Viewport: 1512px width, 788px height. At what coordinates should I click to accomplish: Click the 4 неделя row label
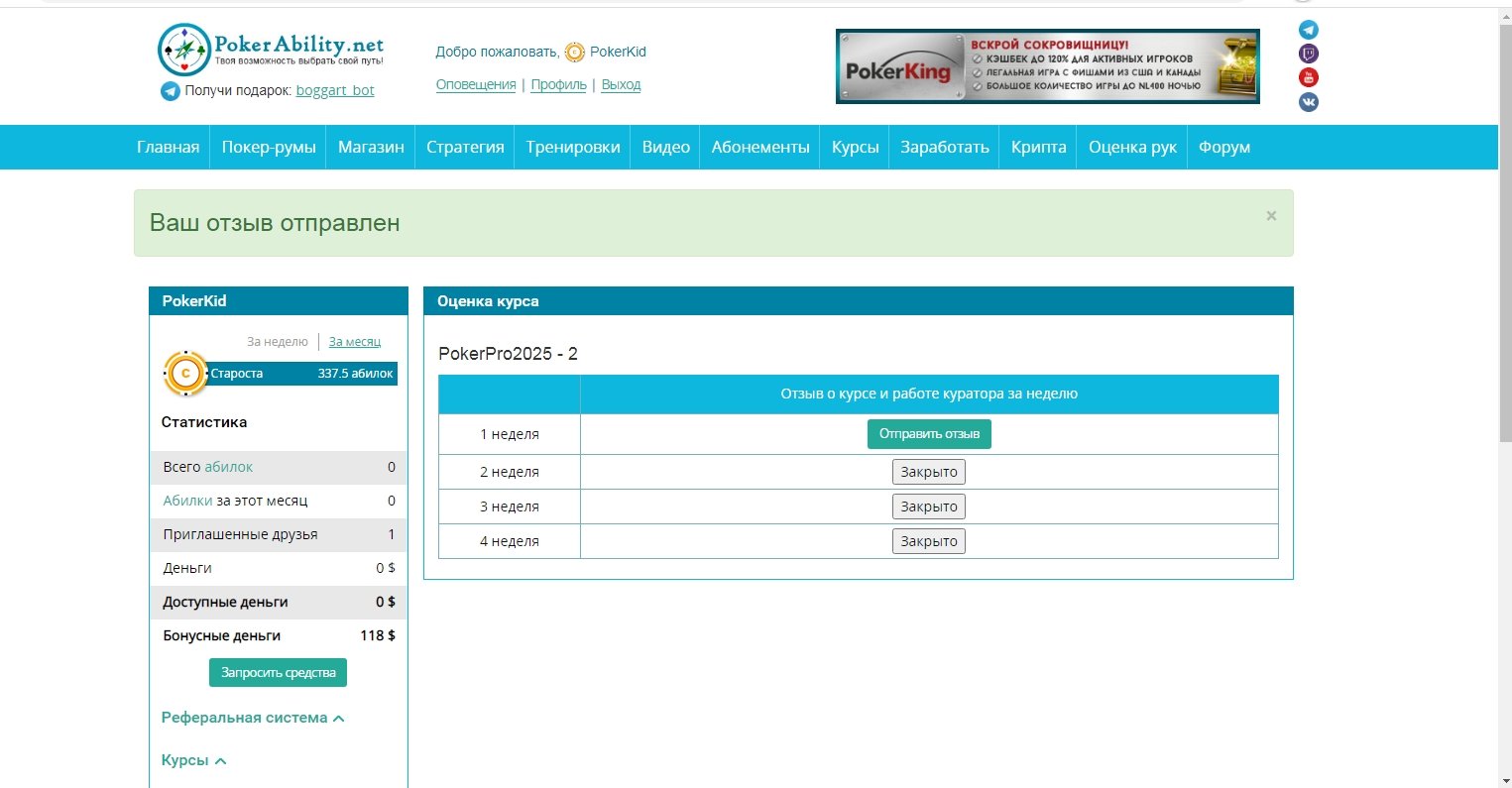coord(510,541)
